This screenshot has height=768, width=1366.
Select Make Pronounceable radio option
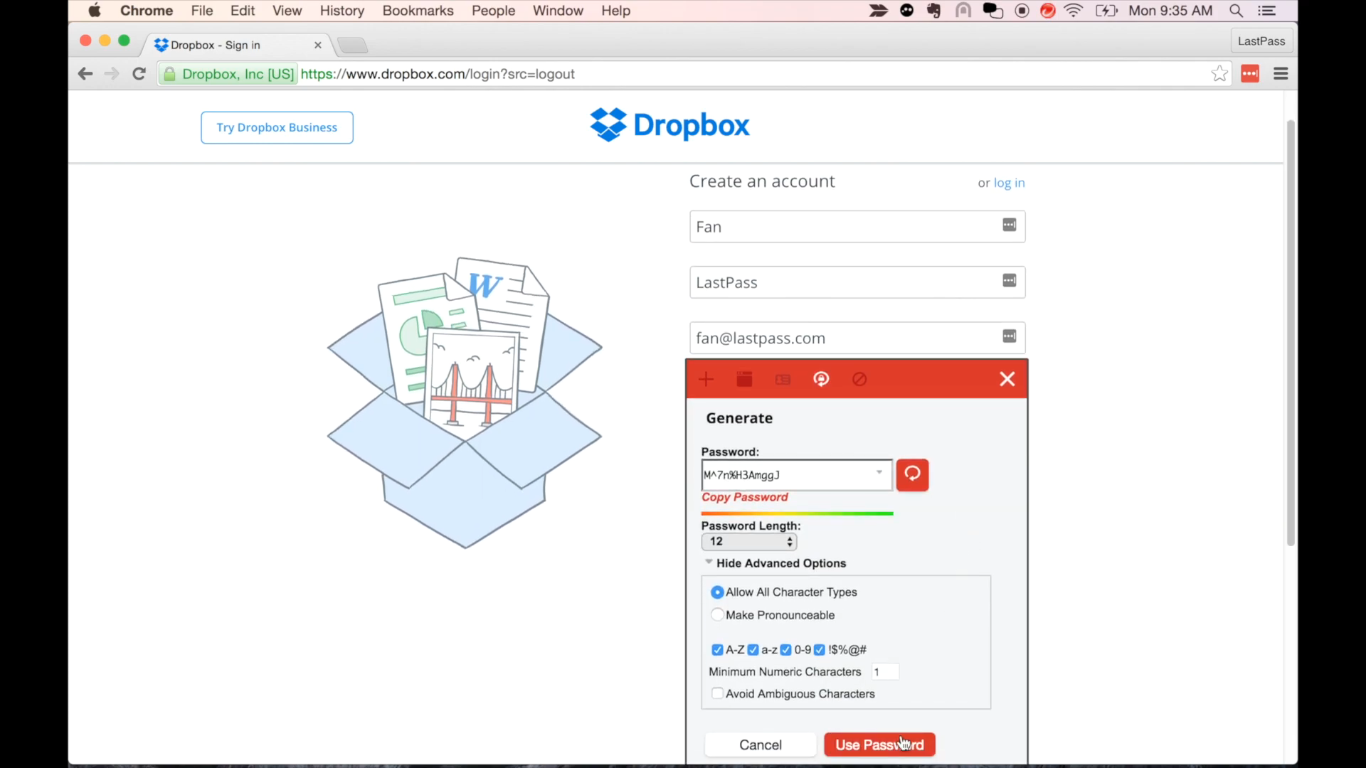tap(717, 615)
